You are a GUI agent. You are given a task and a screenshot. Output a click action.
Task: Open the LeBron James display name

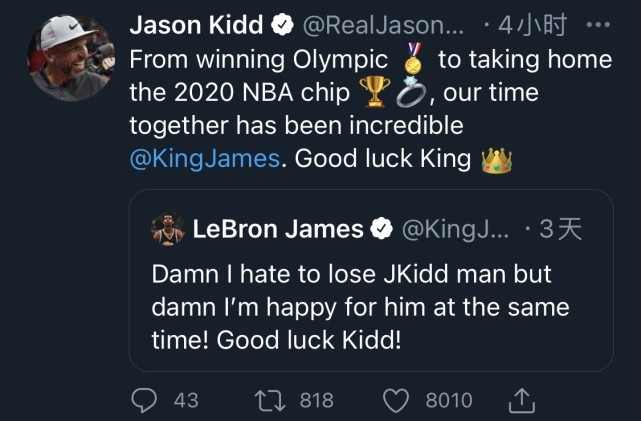[277, 230]
